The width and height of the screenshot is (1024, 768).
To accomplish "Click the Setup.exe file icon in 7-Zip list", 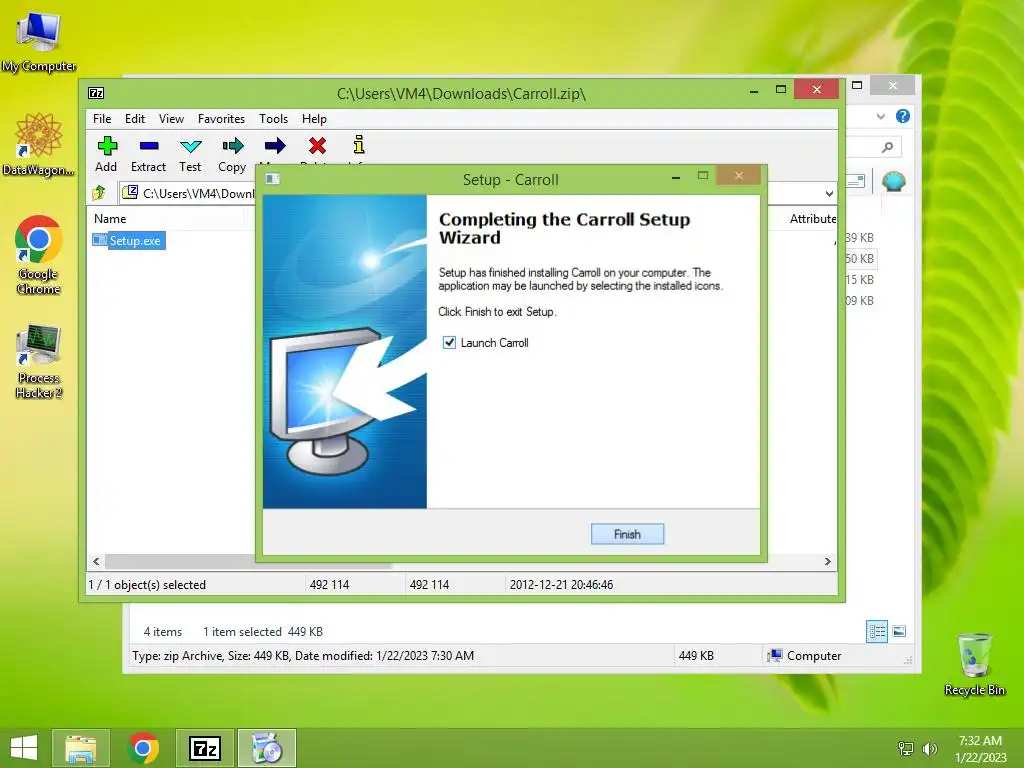I will (x=100, y=240).
